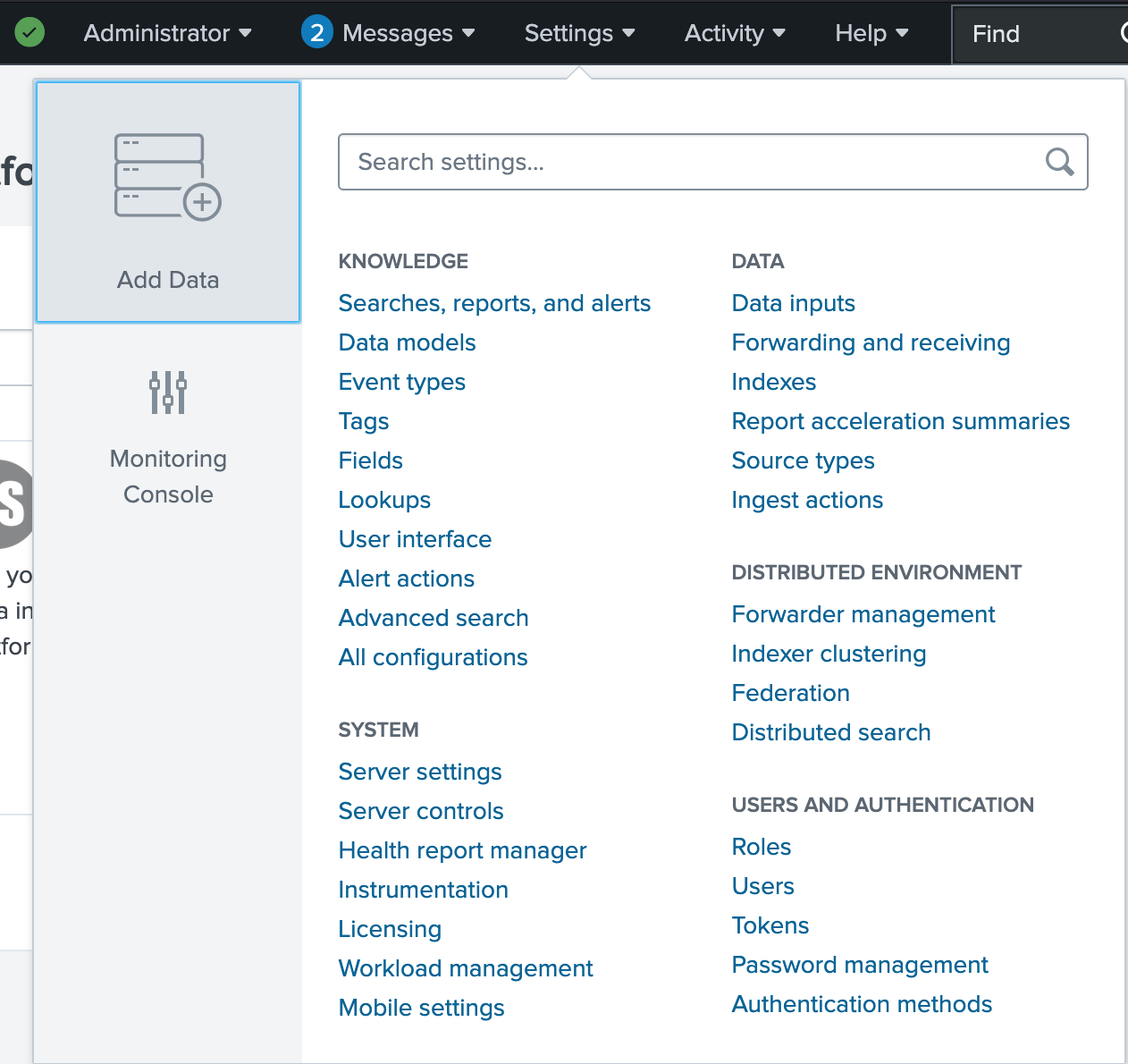This screenshot has height=1064, width=1128.
Task: Click the Find box in top bar
Action: [x=1037, y=34]
